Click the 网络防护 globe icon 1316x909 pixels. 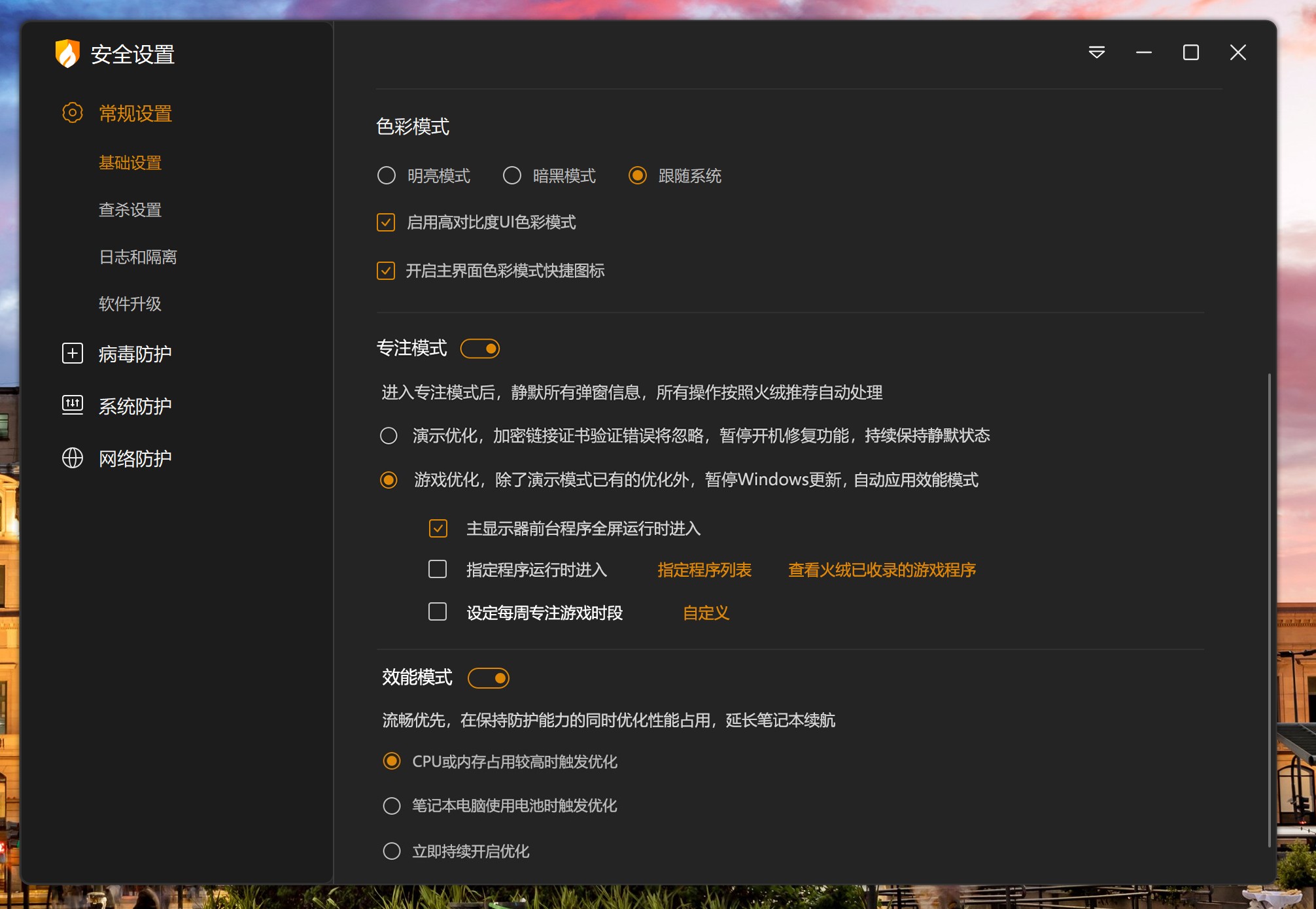pos(72,458)
